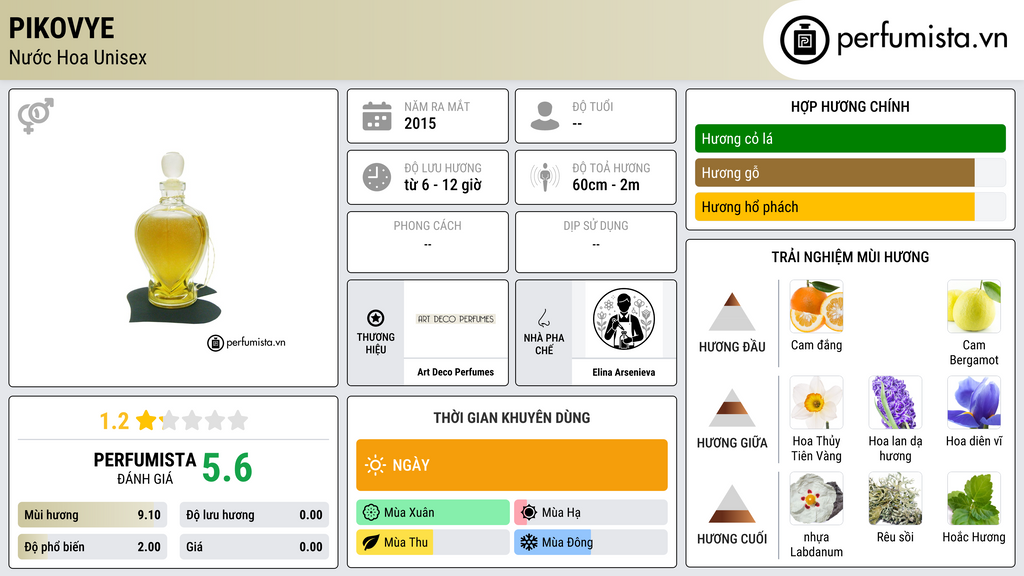Open the Cam đắng note image
The height and width of the screenshot is (576, 1024).
coord(816,306)
